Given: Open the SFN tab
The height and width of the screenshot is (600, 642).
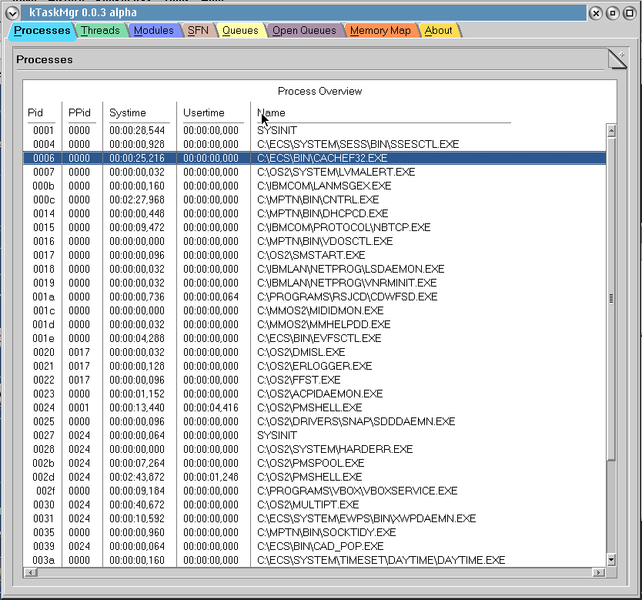Looking at the screenshot, I should tap(198, 31).
